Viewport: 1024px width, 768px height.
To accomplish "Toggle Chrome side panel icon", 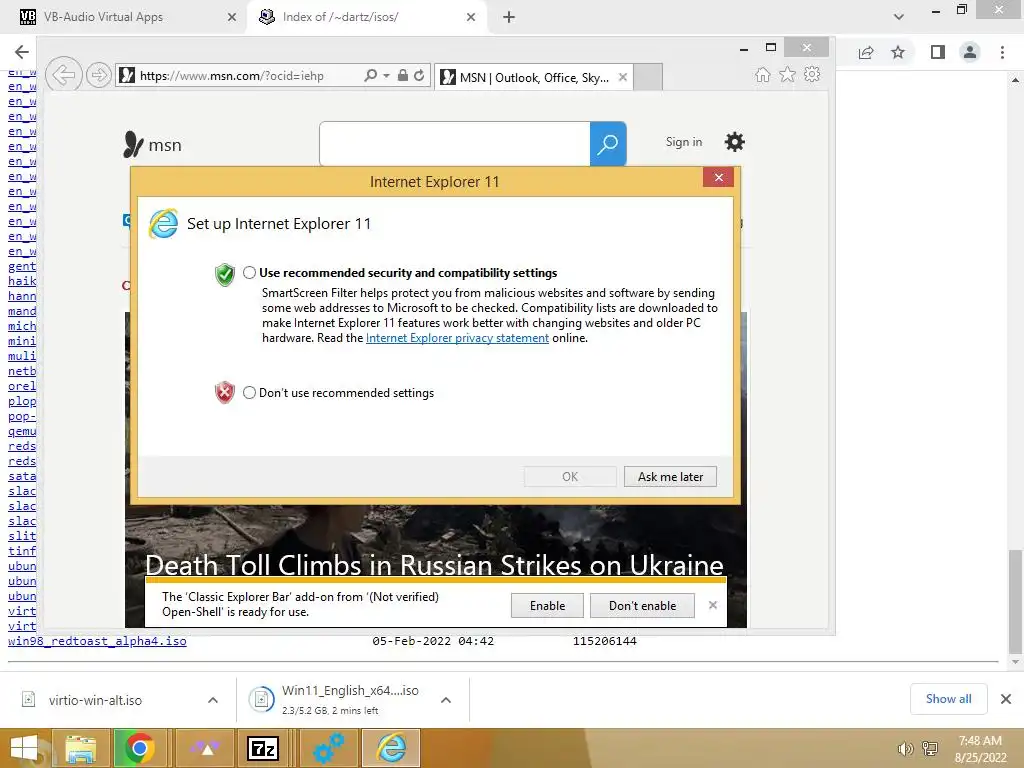I will [x=938, y=52].
